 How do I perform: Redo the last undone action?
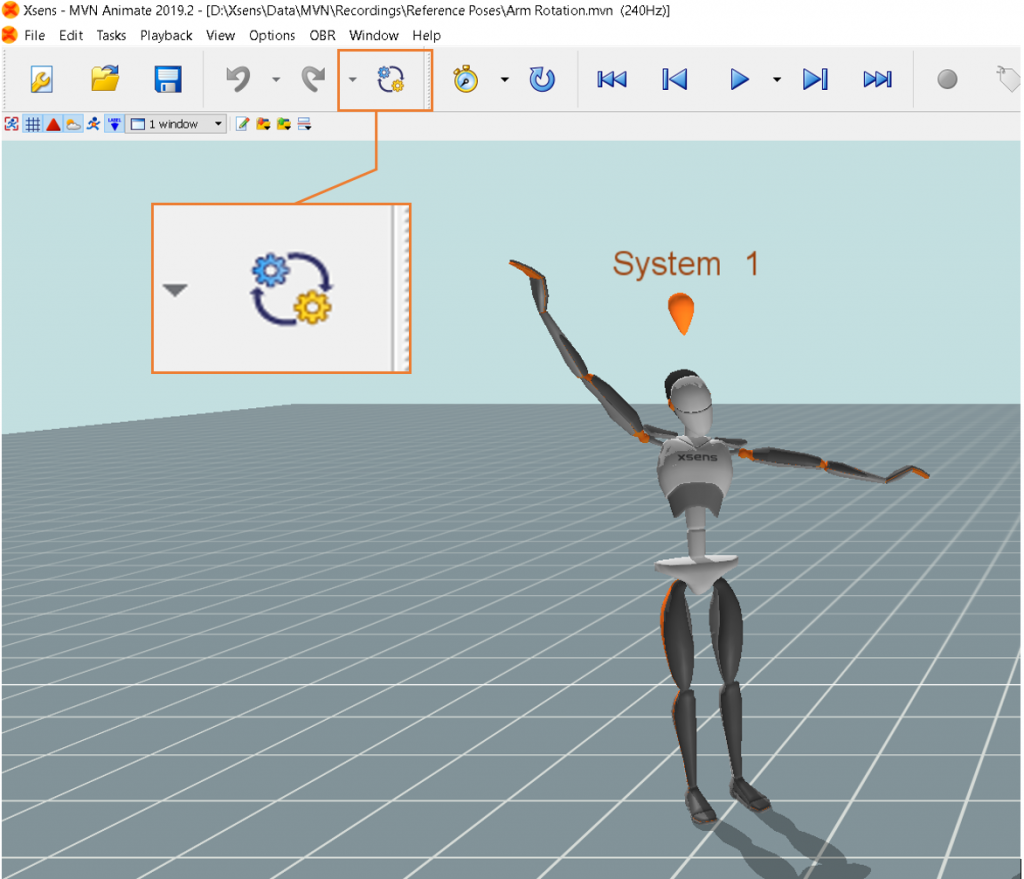click(313, 79)
